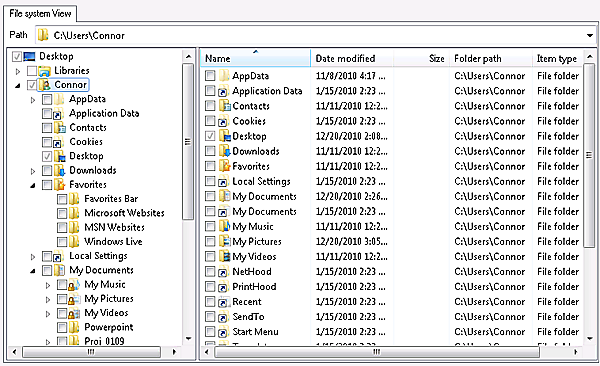Sort by Date modified column header
Viewport: 600px width, 366px height.
click(x=351, y=58)
